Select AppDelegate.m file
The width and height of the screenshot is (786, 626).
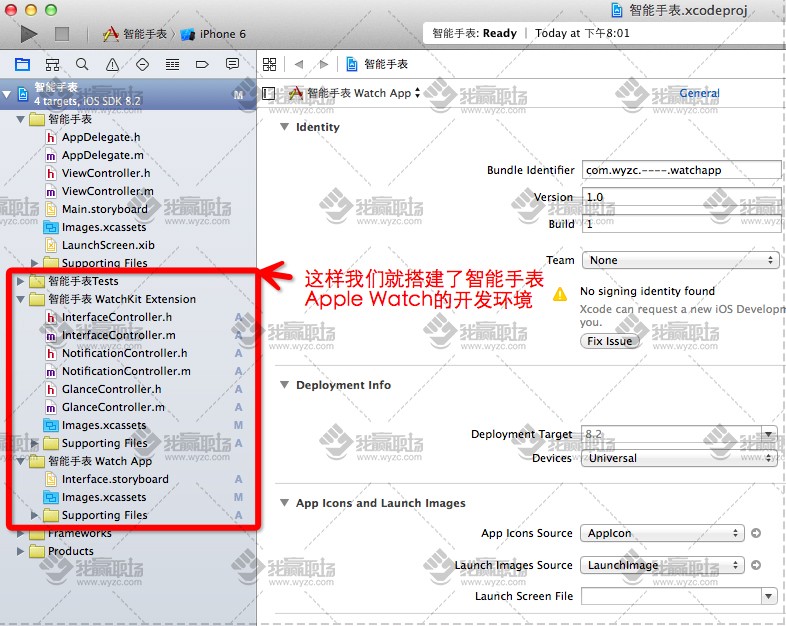[102, 155]
